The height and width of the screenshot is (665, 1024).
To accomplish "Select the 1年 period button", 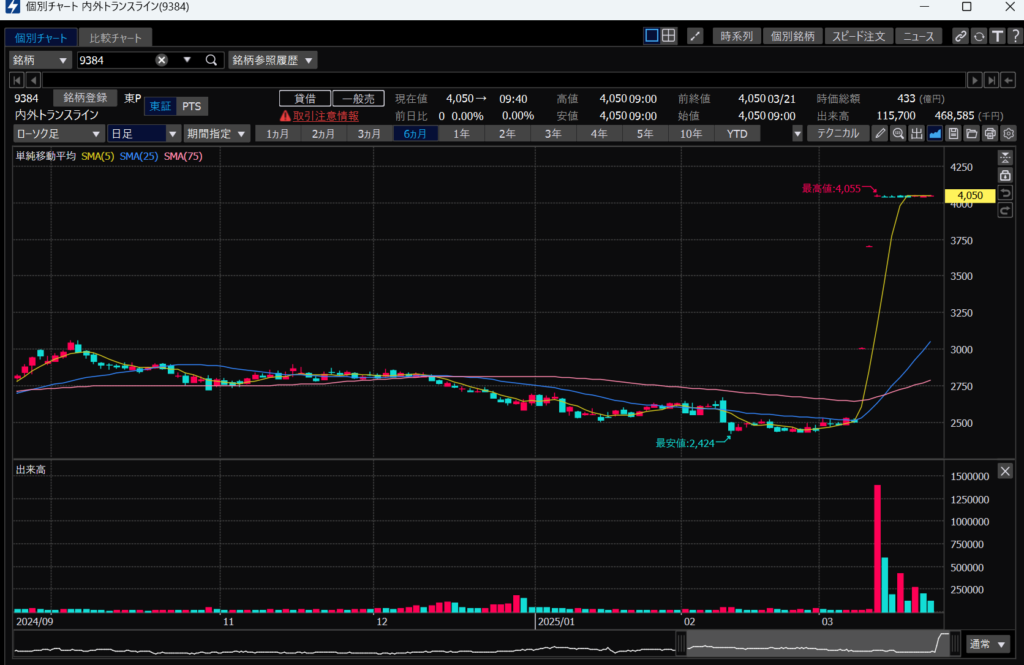I will click(x=461, y=134).
